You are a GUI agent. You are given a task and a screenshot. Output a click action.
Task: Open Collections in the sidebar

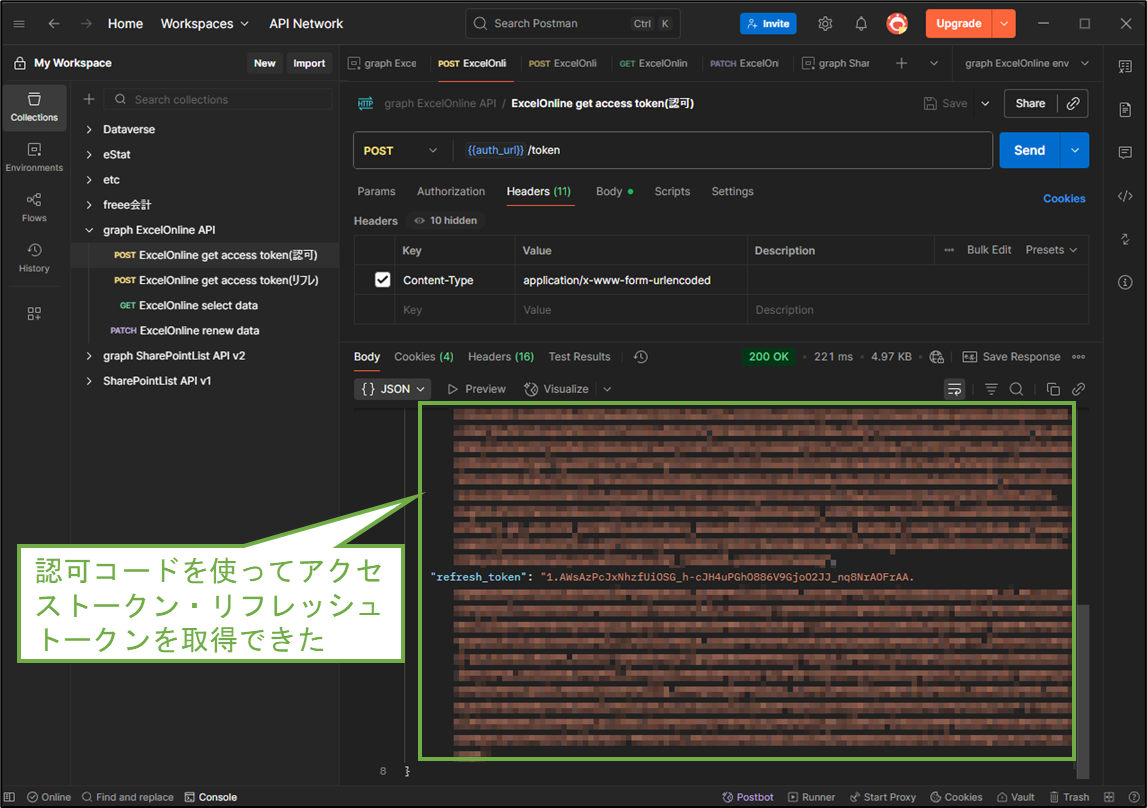click(x=34, y=107)
